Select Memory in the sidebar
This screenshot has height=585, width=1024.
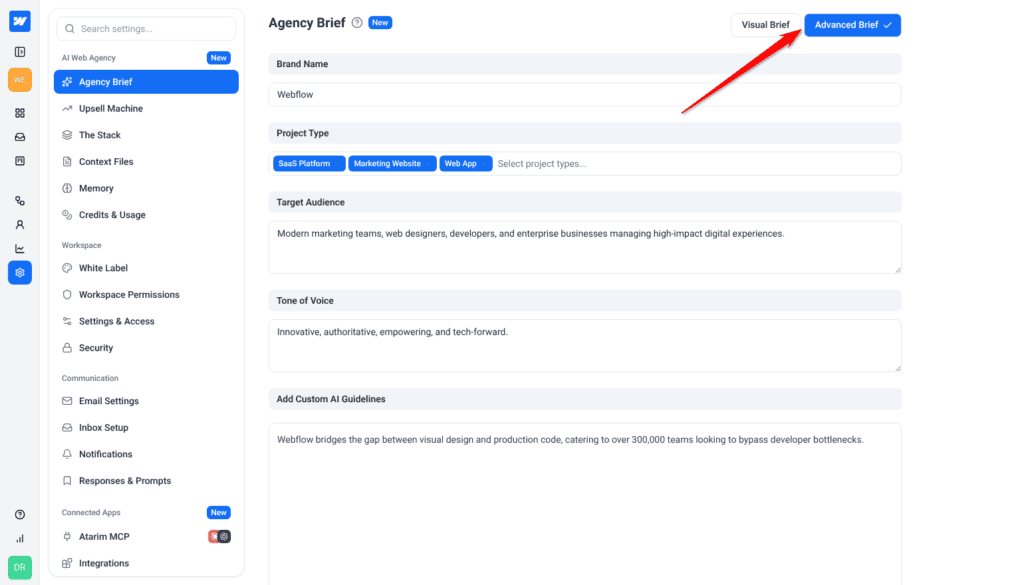tap(146, 188)
